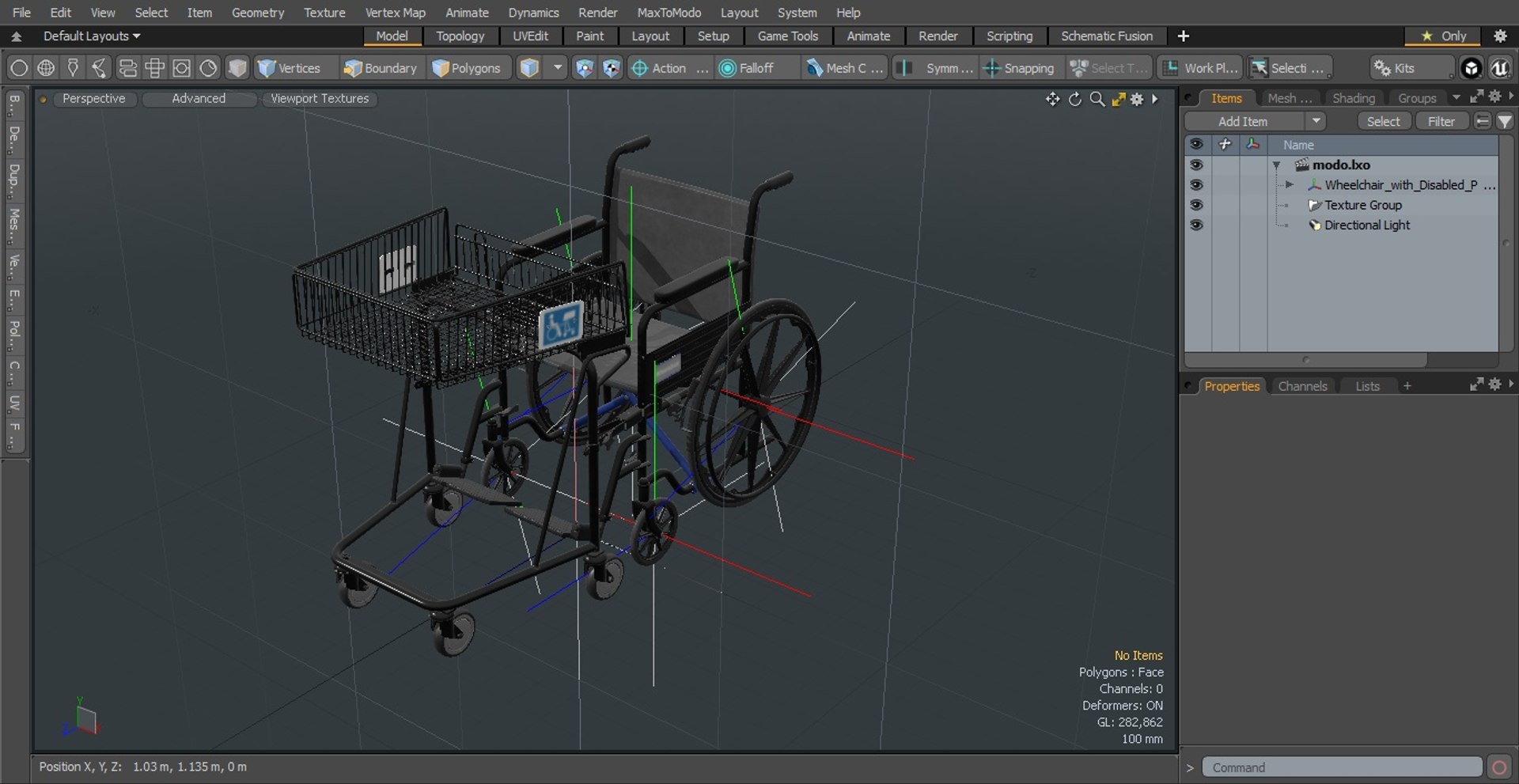This screenshot has width=1519, height=784.
Task: Open the Advanced shading style dropdown
Action: [x=199, y=98]
